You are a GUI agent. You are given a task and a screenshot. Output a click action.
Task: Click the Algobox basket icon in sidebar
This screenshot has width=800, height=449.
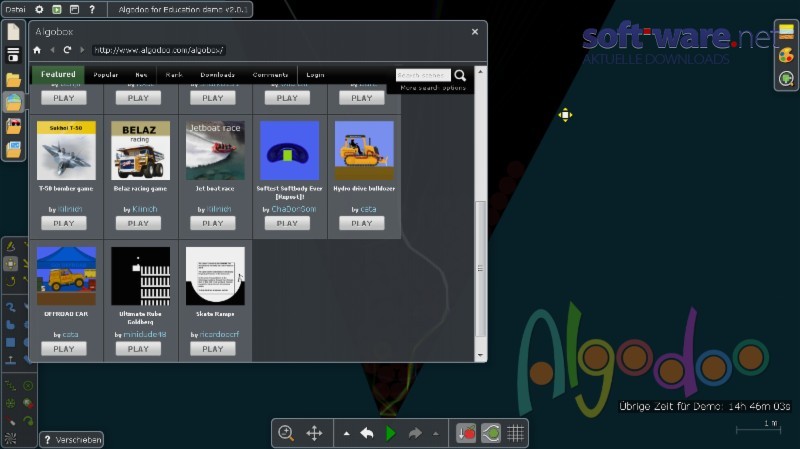13,102
